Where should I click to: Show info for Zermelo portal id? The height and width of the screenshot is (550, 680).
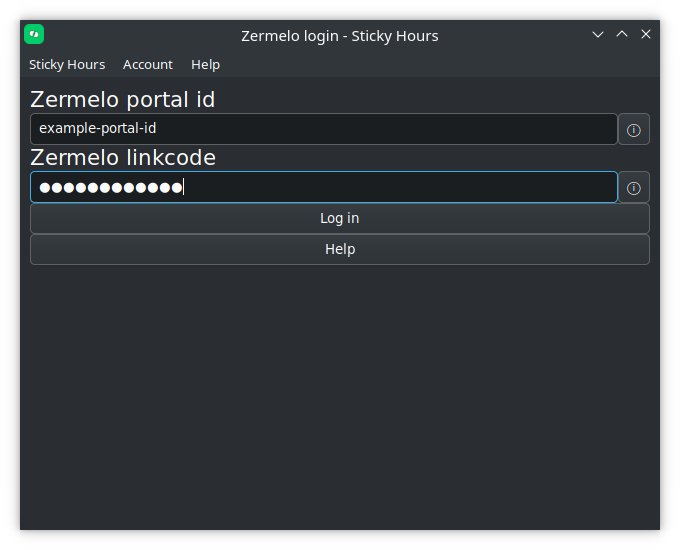(x=634, y=129)
